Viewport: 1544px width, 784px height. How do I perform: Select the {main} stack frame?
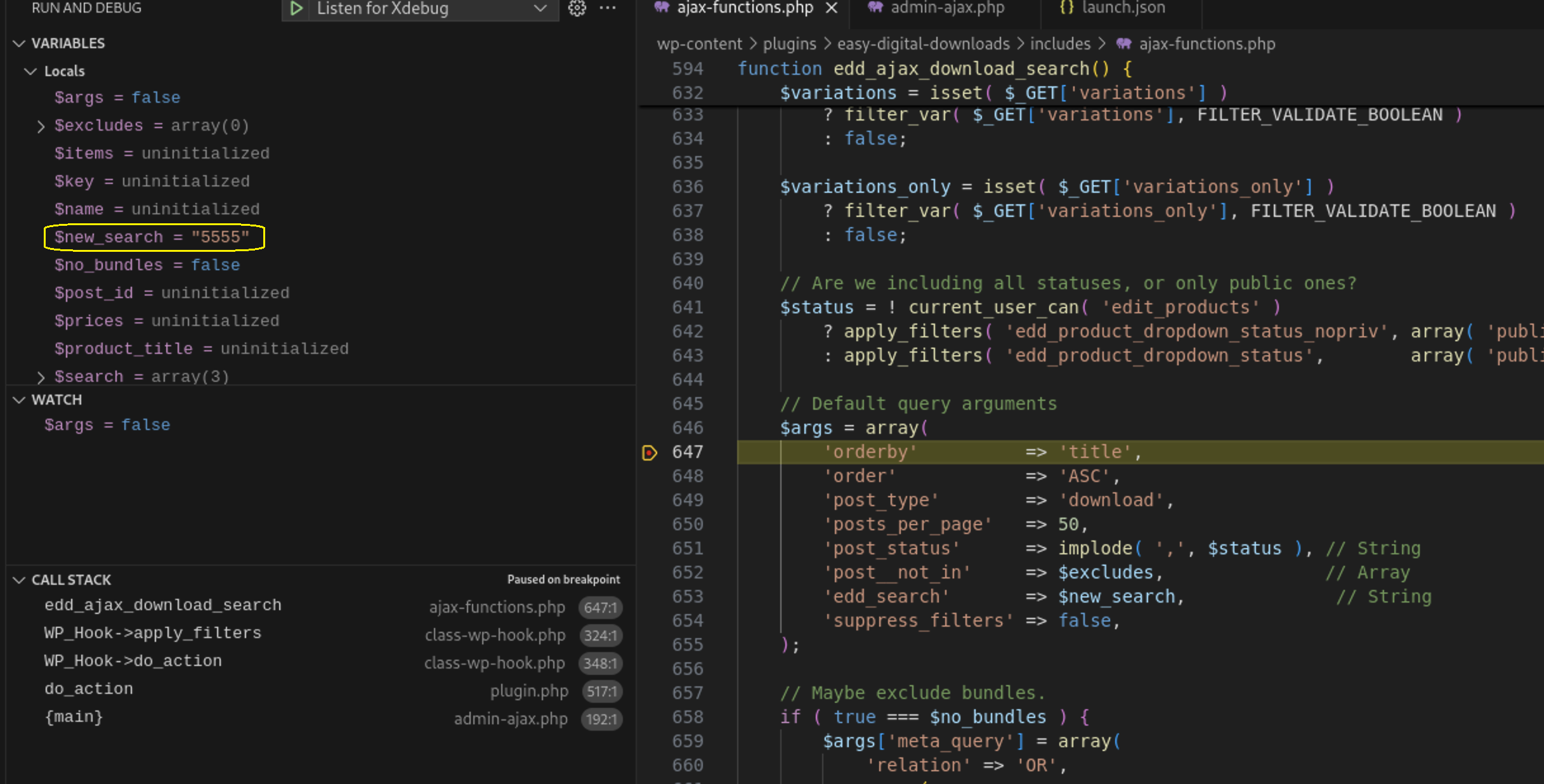click(320, 718)
